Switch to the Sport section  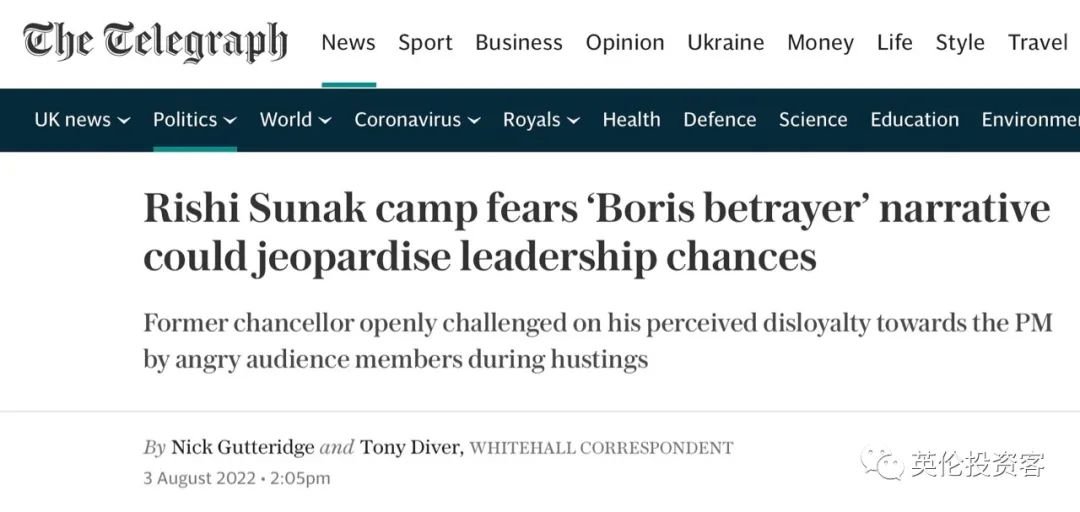[425, 43]
